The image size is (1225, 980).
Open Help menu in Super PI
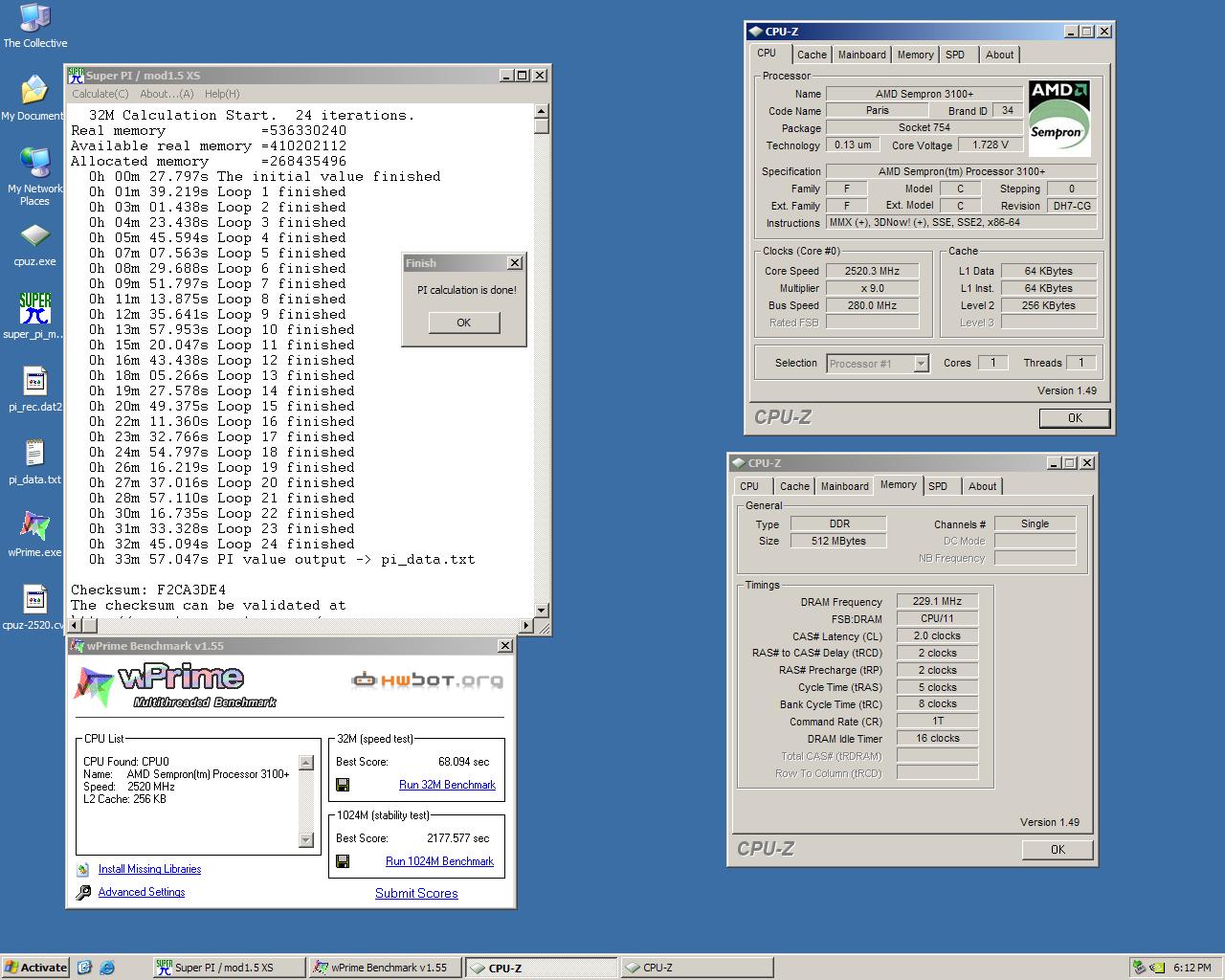(x=222, y=94)
